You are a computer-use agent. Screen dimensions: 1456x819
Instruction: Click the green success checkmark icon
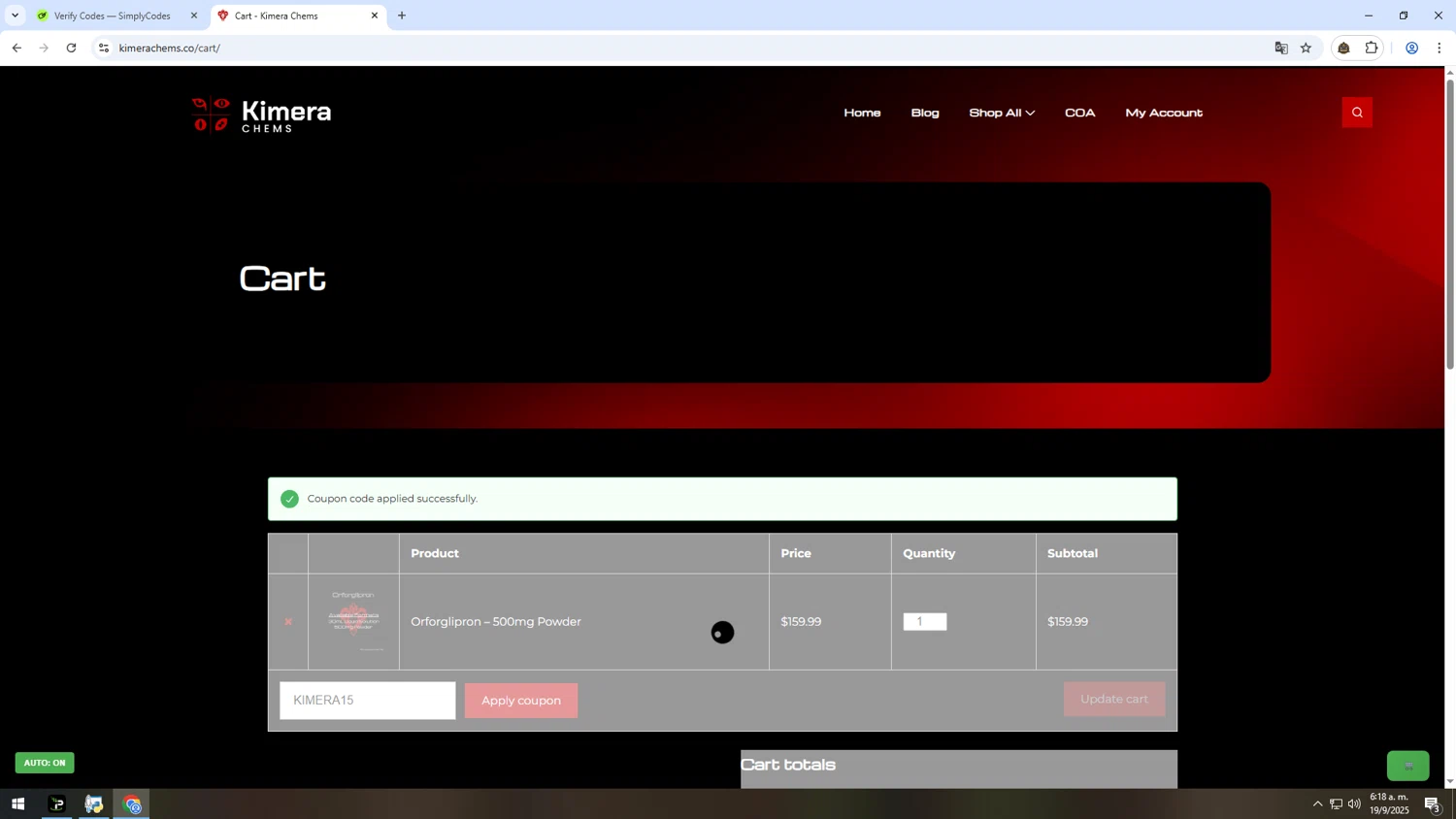pyautogui.click(x=289, y=499)
